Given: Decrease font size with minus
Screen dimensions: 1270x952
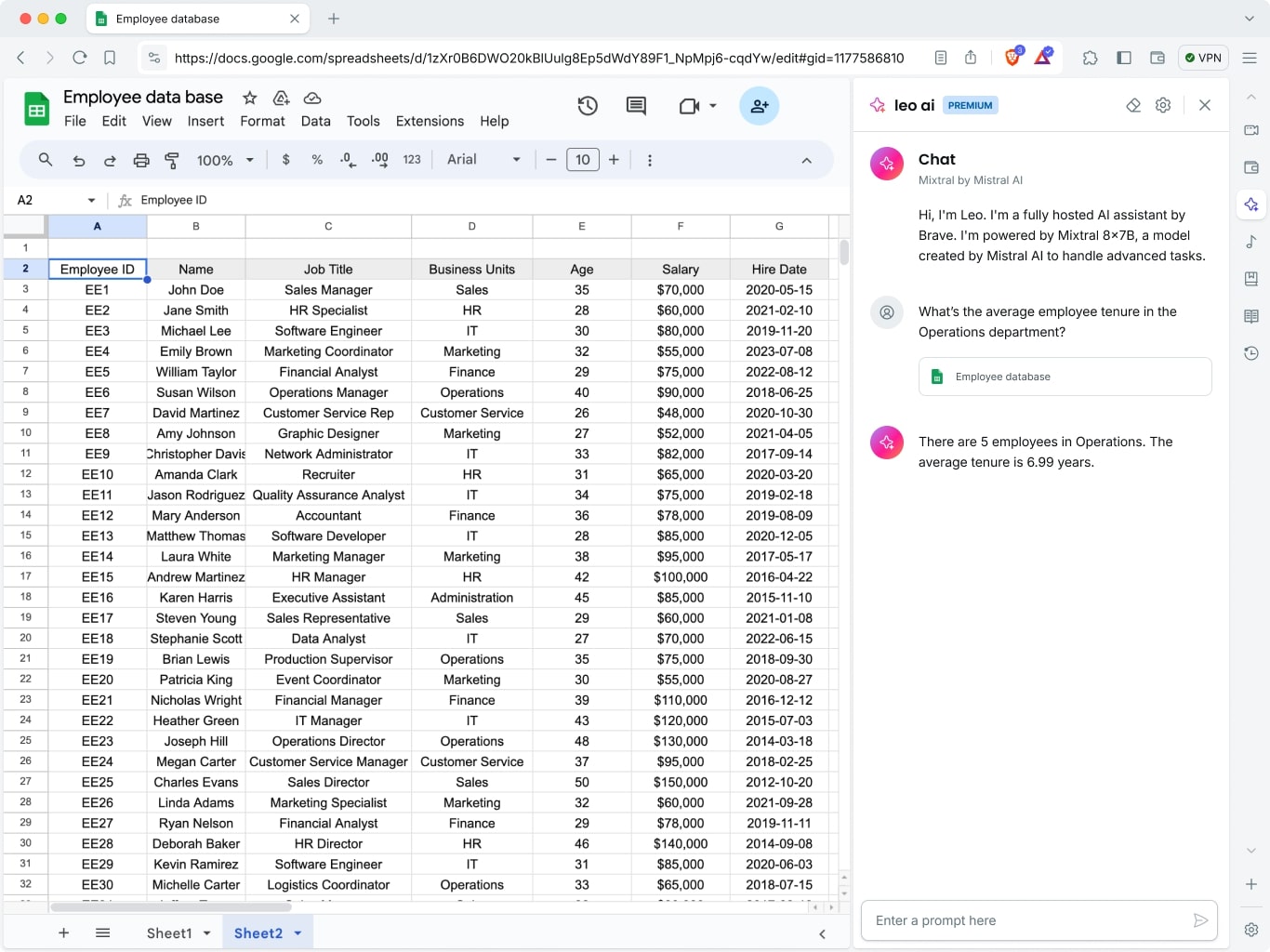Looking at the screenshot, I should (551, 160).
